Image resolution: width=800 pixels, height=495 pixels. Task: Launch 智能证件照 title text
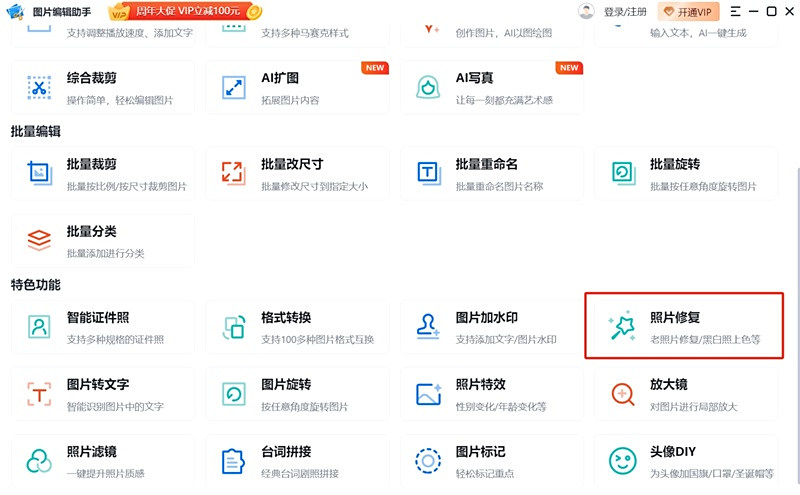point(98,318)
